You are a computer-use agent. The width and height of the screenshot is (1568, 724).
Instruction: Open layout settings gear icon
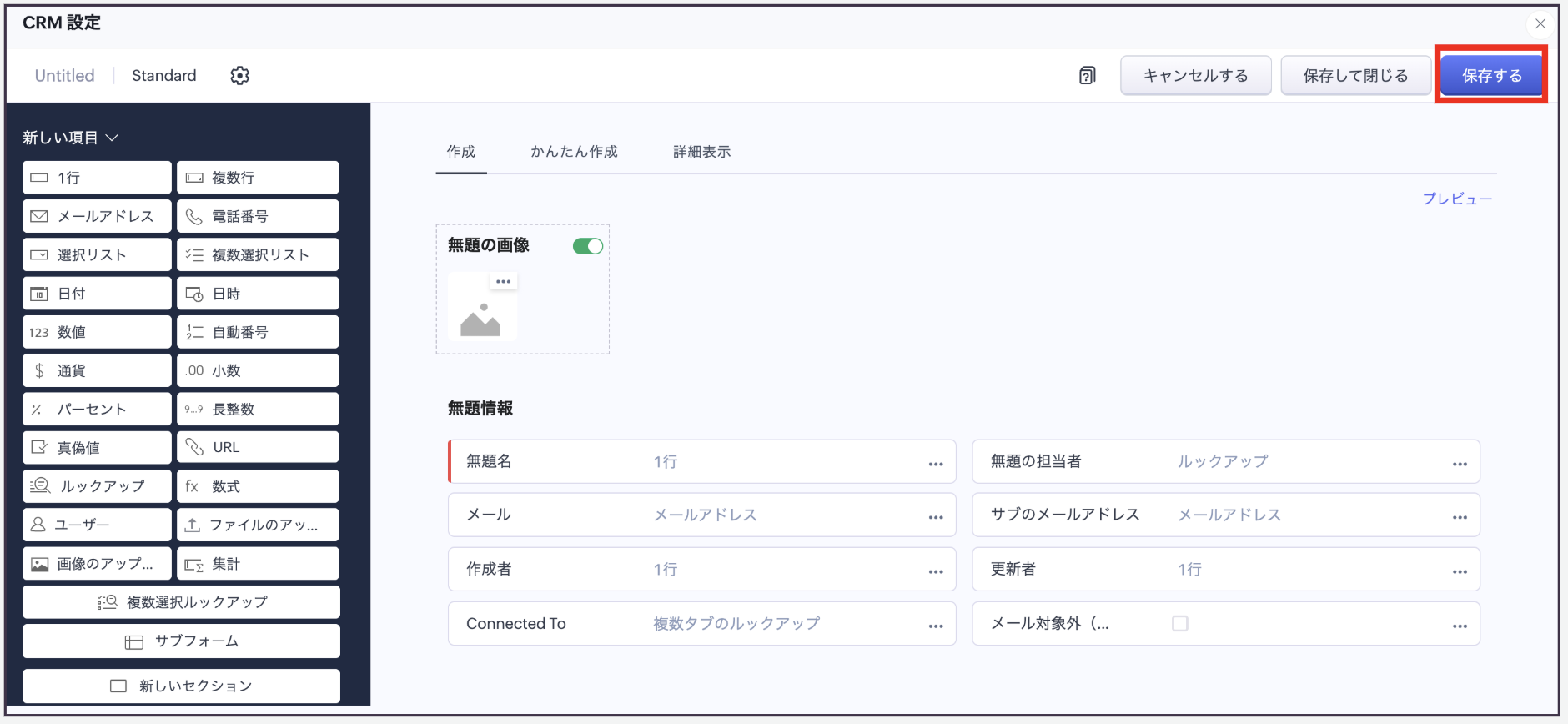click(239, 76)
